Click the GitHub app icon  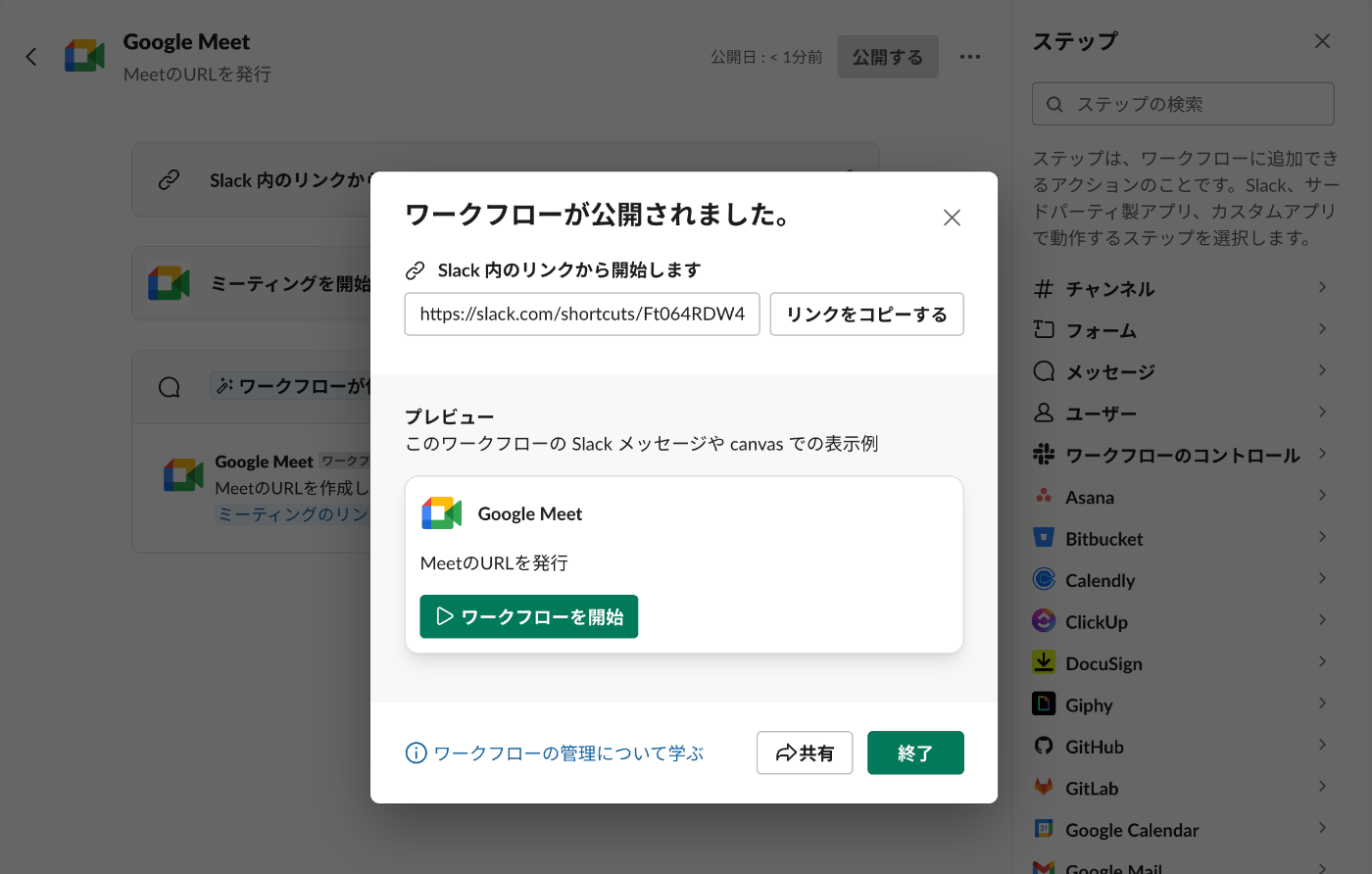1044,746
